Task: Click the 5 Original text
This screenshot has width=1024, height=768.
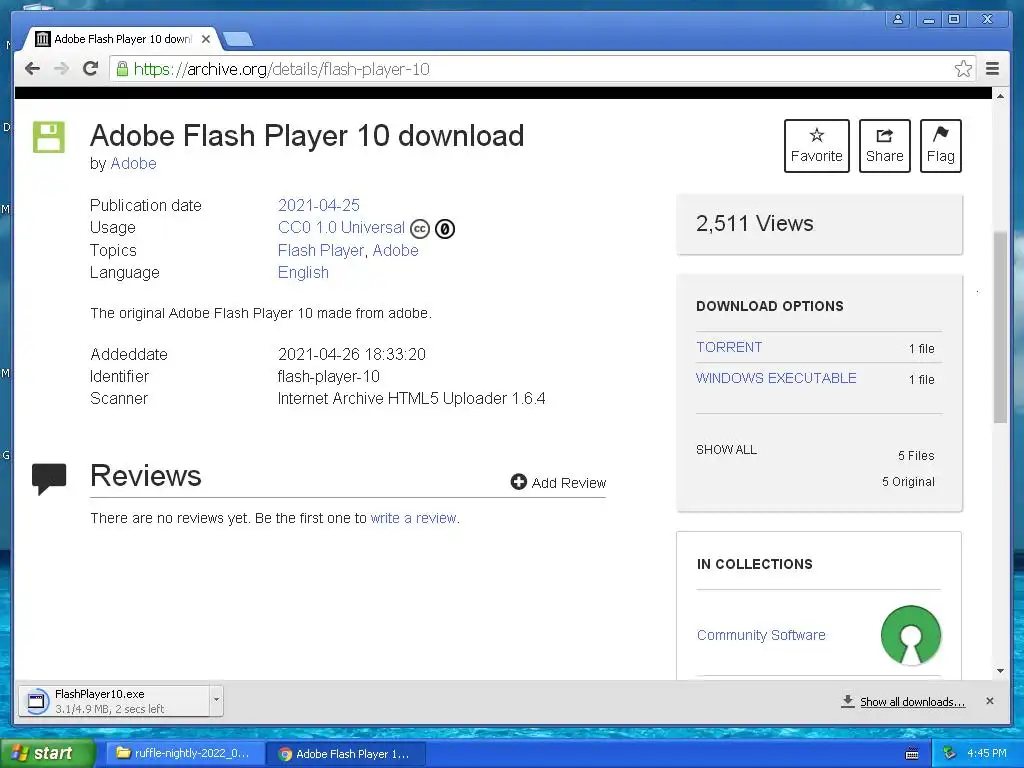Action: click(908, 481)
